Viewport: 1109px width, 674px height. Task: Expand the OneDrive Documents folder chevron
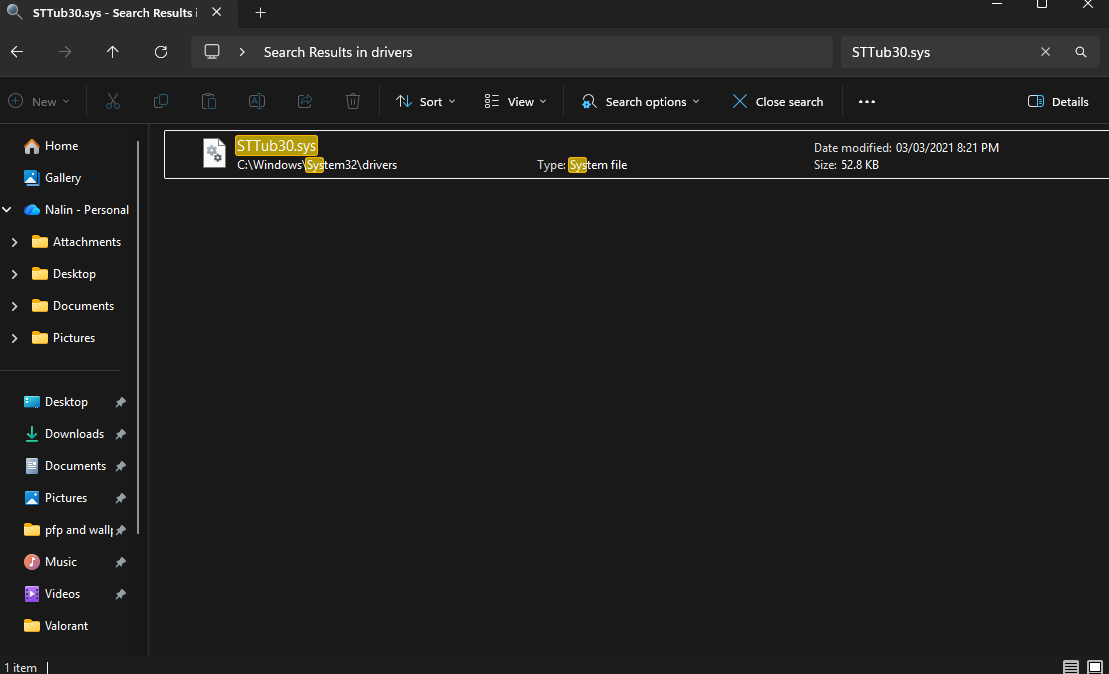pos(14,306)
